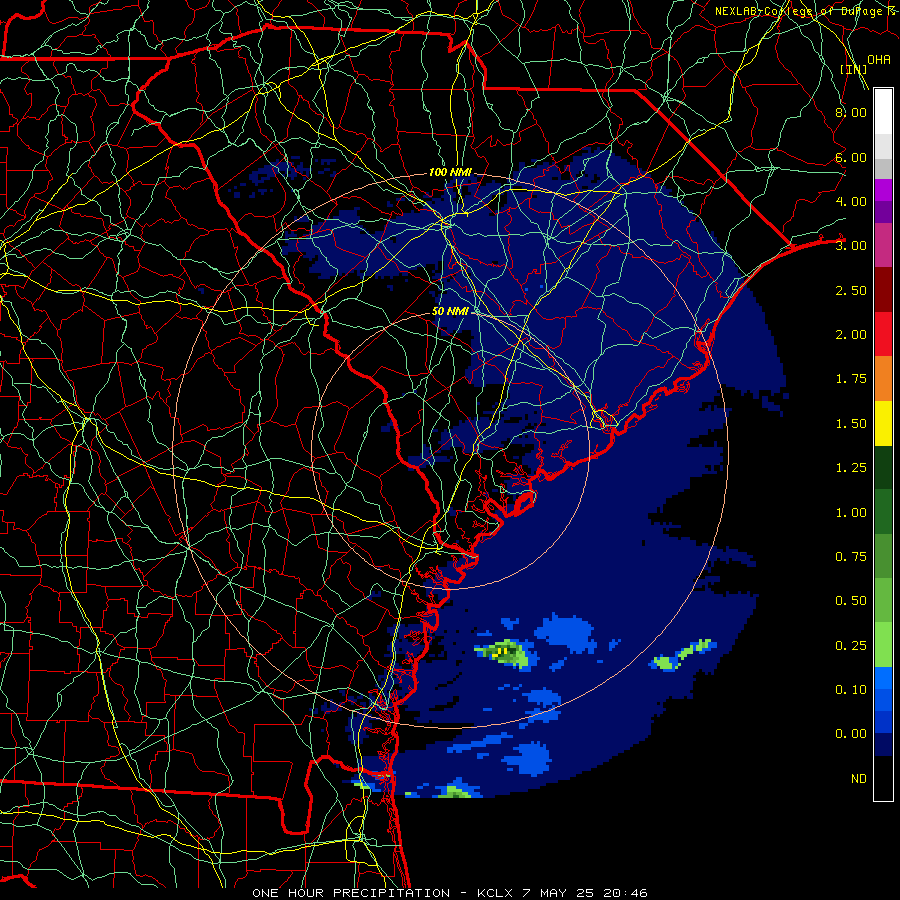Click the '0.50' legend value
Screen dimensions: 900x900
point(851,600)
